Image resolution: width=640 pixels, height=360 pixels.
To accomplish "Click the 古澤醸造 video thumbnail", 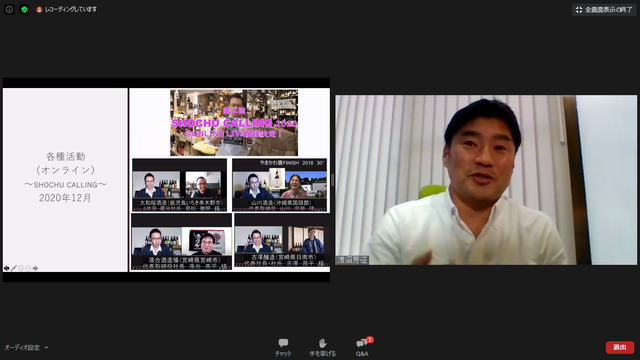I will tap(282, 241).
